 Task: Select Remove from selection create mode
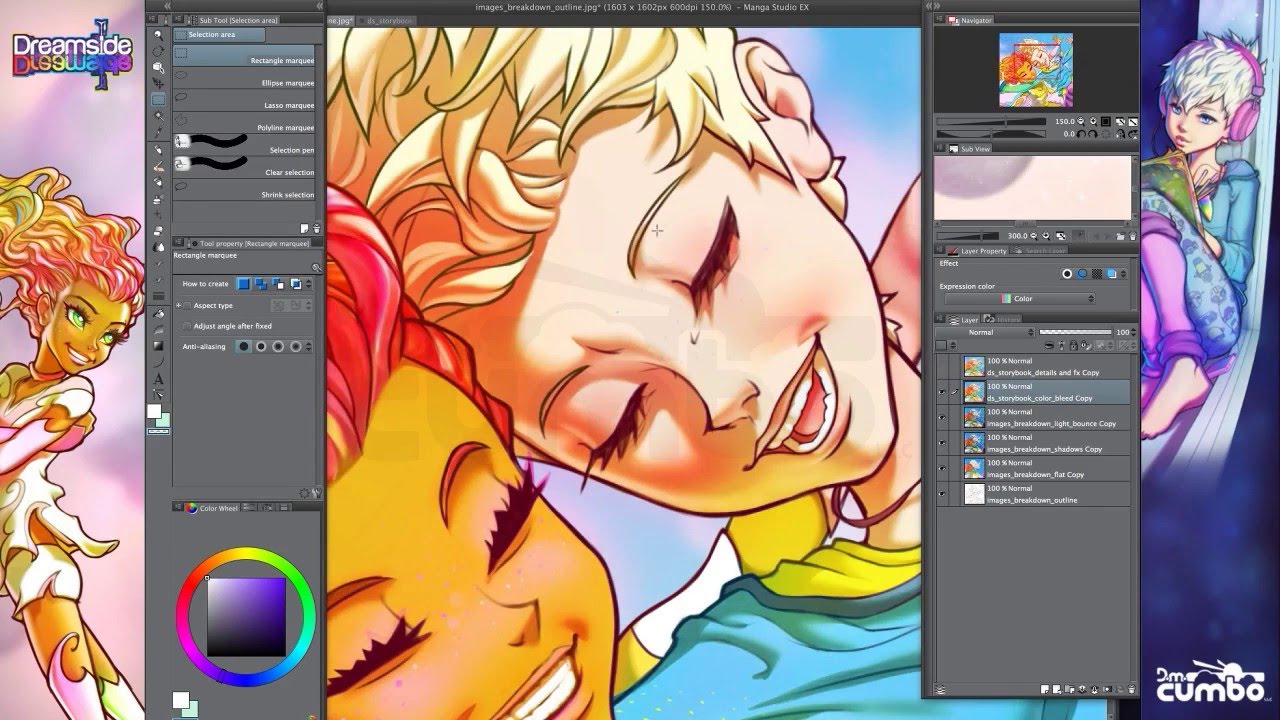(277, 284)
